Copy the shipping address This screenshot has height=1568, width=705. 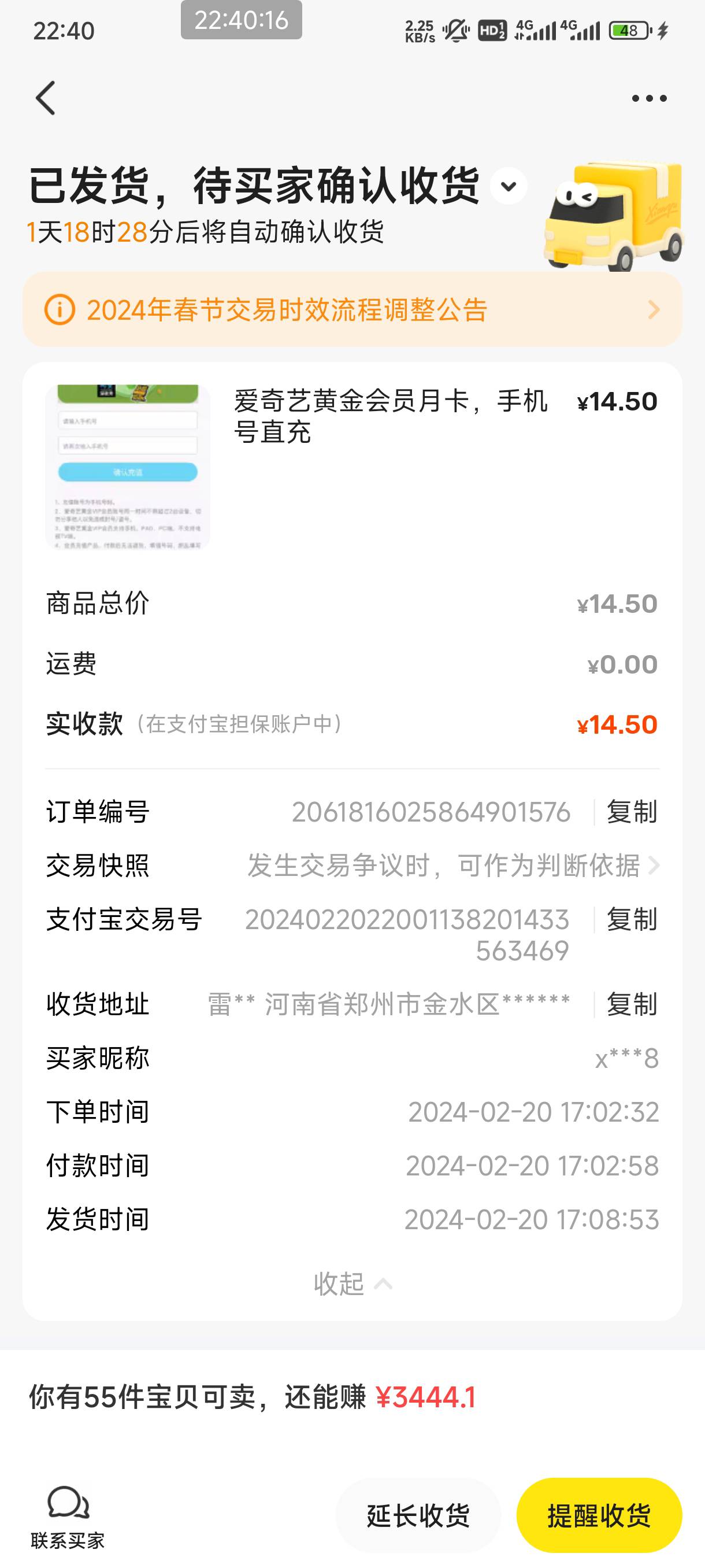632,1004
